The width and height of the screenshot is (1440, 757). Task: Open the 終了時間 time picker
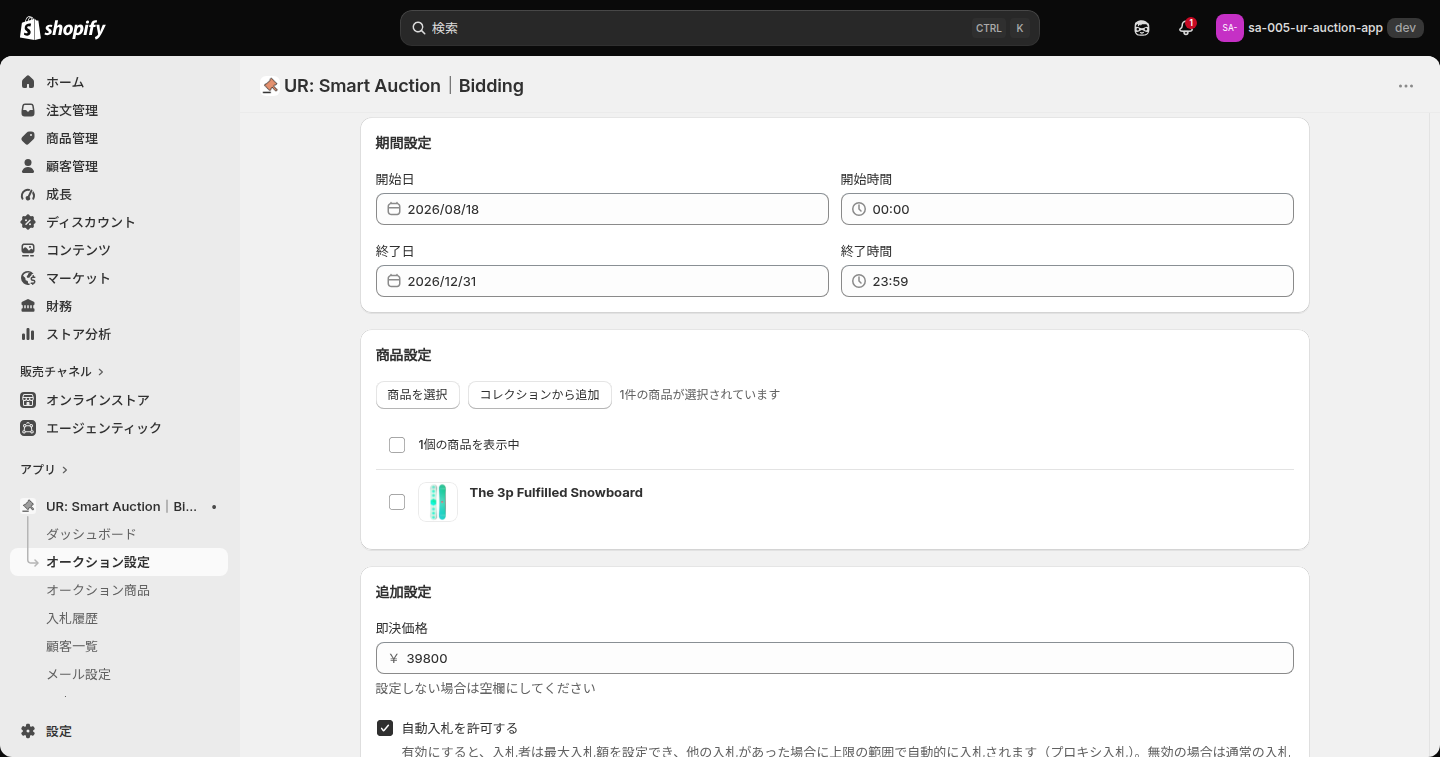pyautogui.click(x=1067, y=281)
